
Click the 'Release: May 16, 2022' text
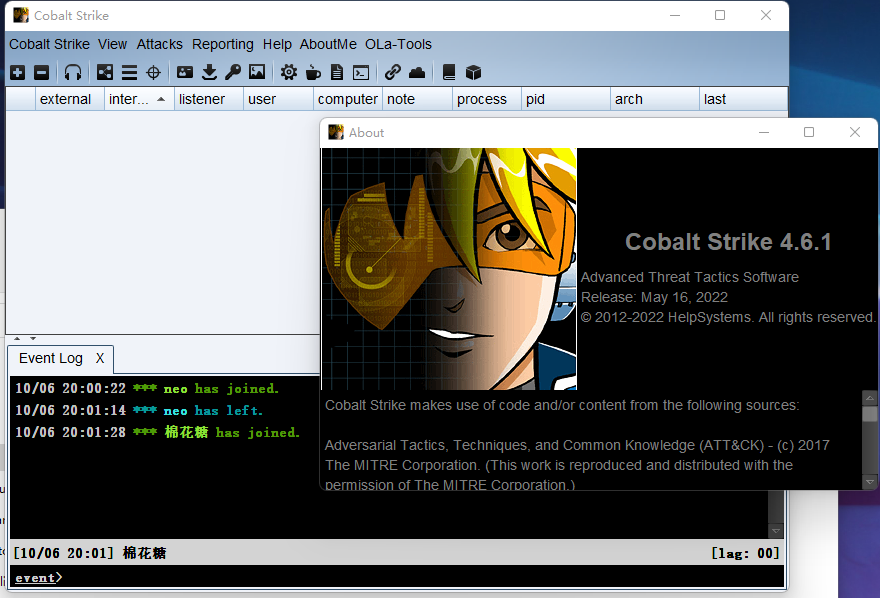tap(654, 297)
